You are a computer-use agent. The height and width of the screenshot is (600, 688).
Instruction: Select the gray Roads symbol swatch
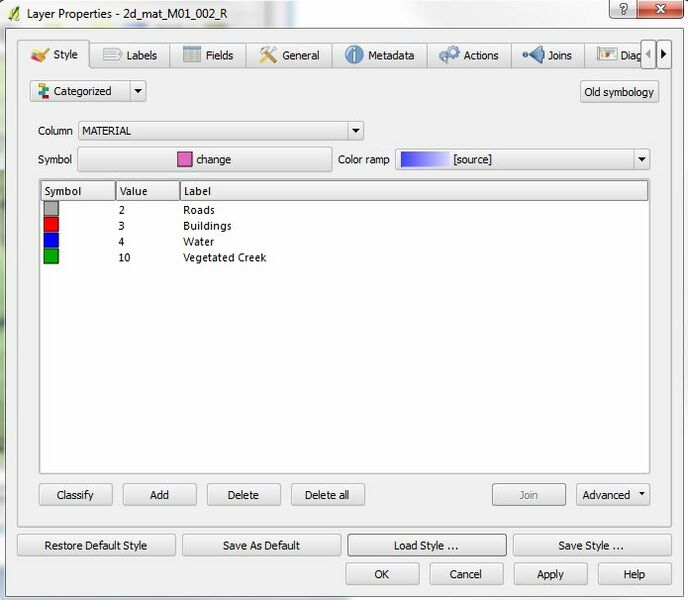pyautogui.click(x=51, y=210)
